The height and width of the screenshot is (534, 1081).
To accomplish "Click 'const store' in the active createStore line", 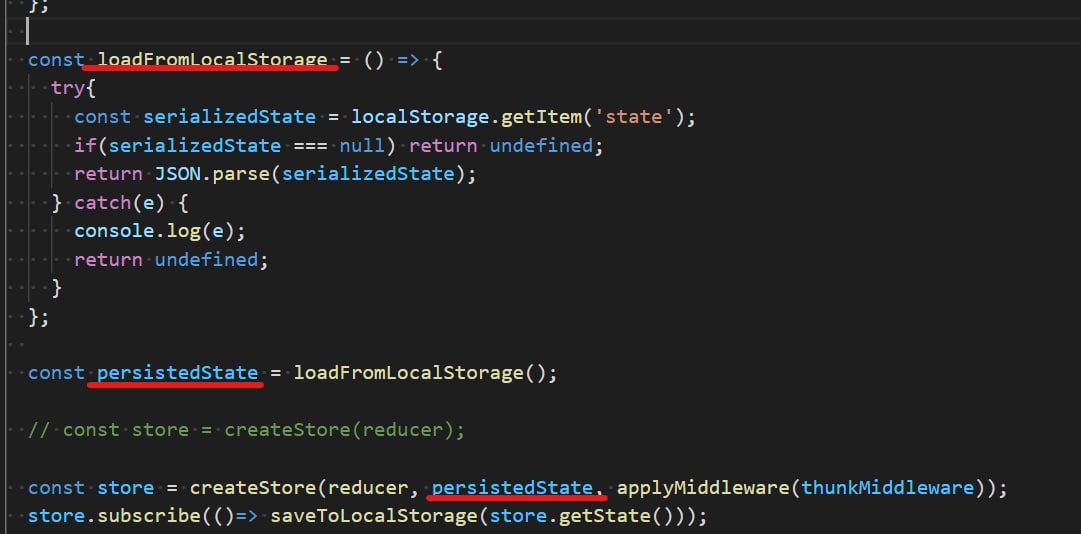I will coord(91,488).
